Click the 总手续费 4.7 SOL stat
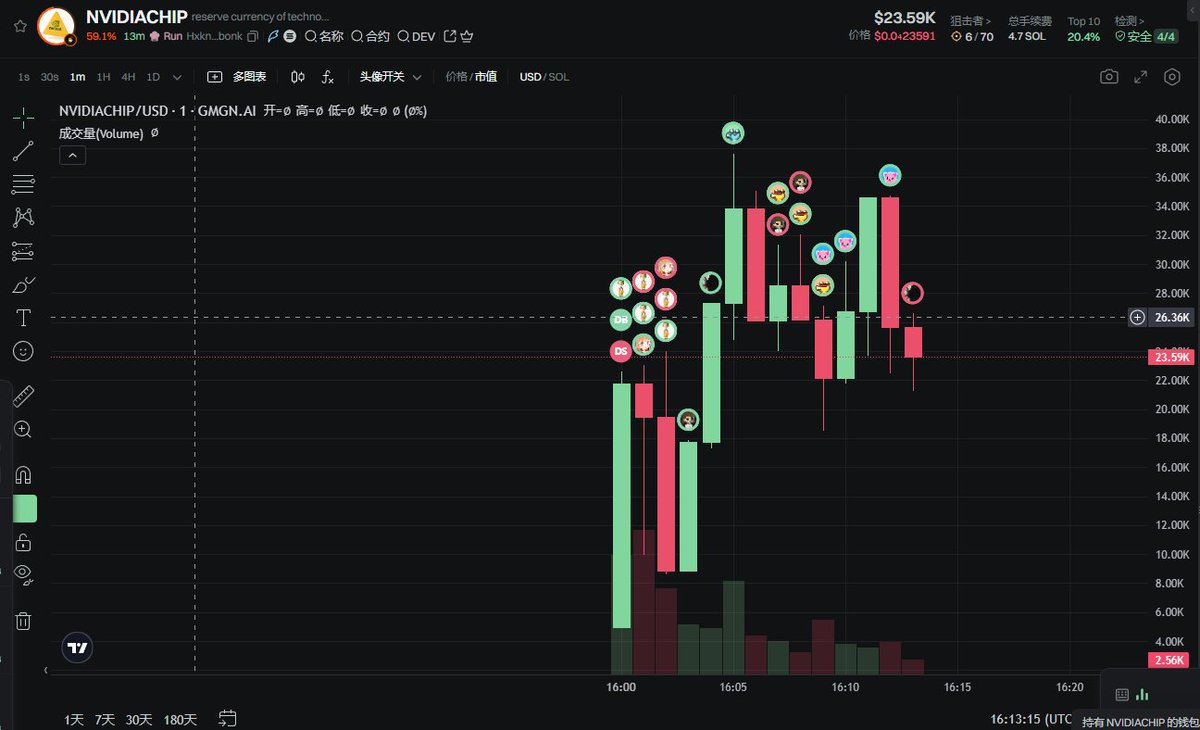 [1029, 29]
